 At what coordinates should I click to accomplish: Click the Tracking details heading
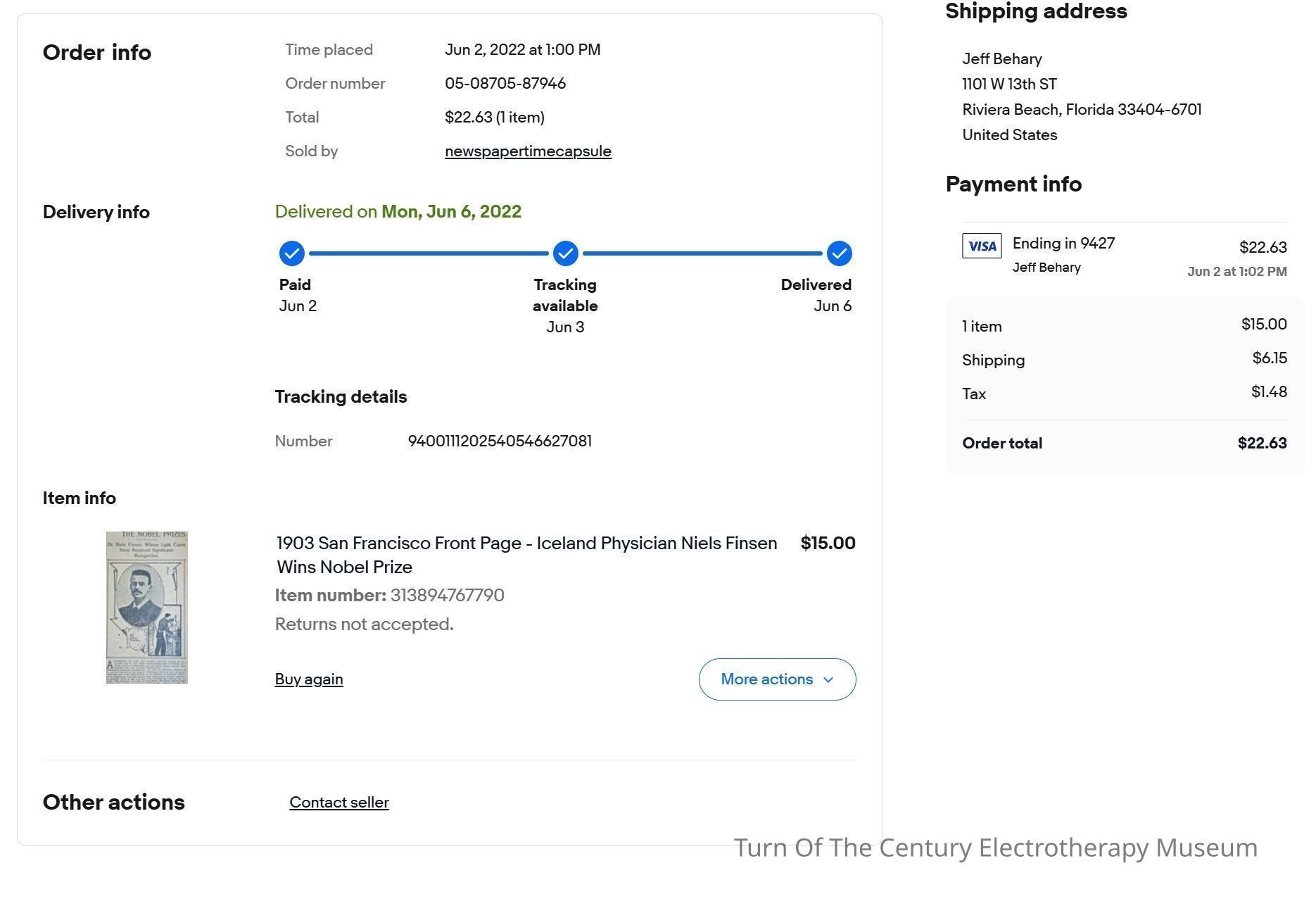(x=341, y=397)
